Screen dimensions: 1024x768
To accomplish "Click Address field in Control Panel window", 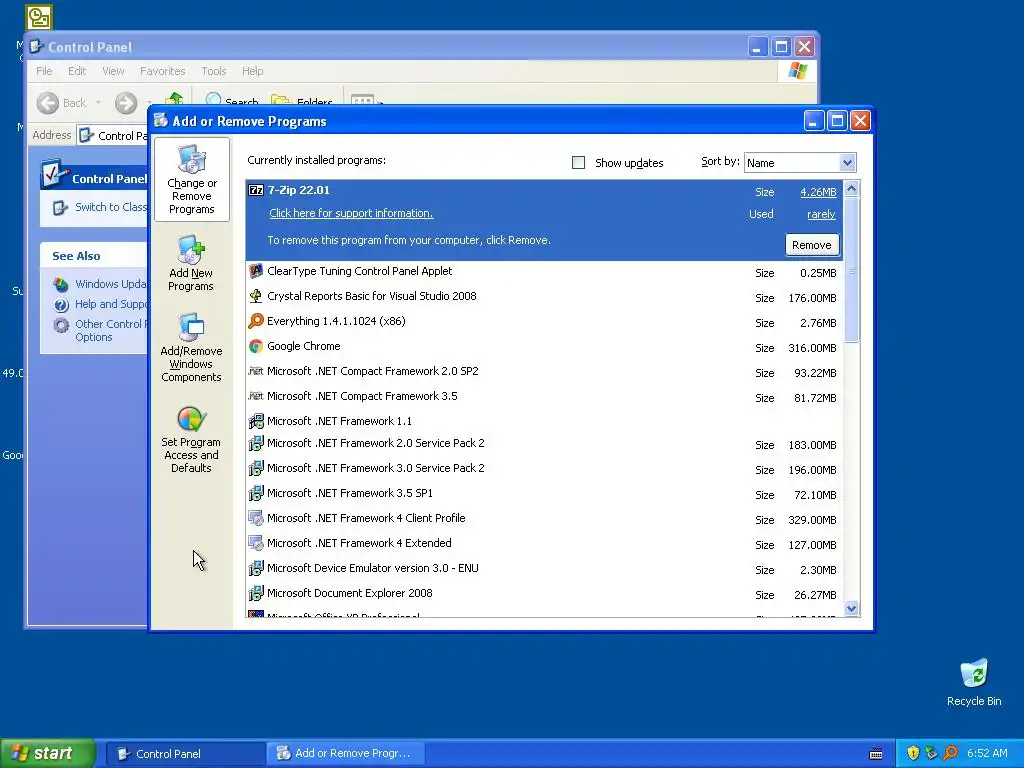I will [x=114, y=136].
